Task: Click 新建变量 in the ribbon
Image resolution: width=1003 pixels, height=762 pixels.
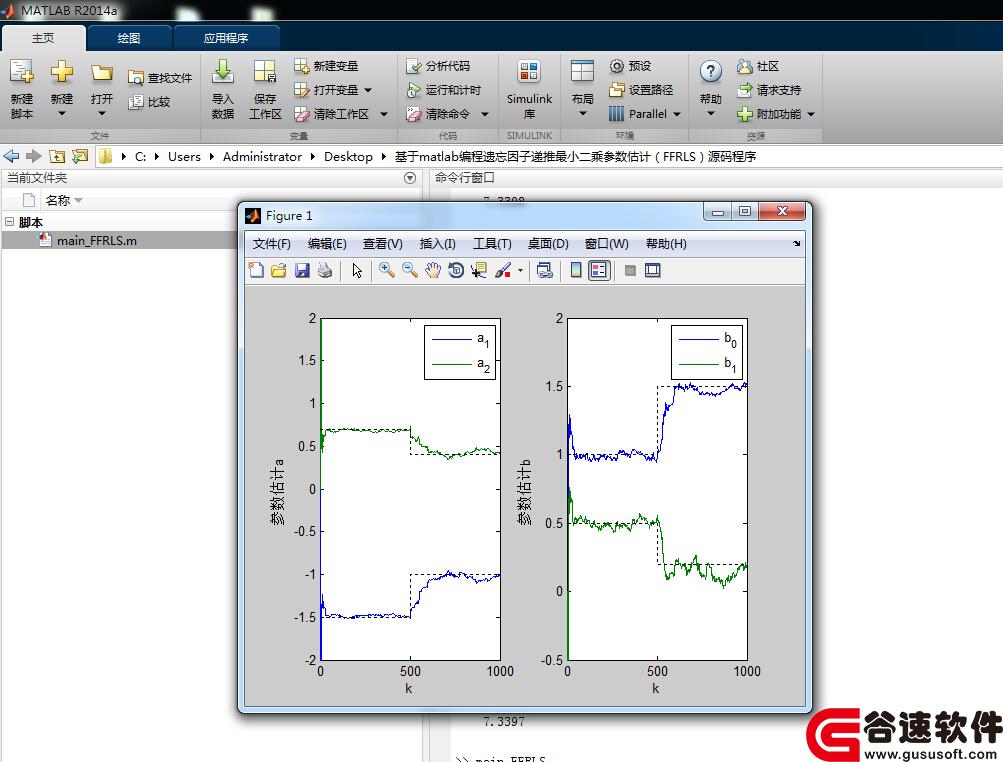Action: click(x=326, y=66)
